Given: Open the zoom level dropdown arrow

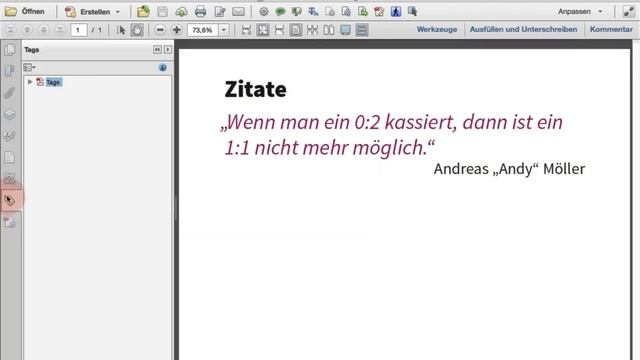Looking at the screenshot, I should click(x=224, y=30).
